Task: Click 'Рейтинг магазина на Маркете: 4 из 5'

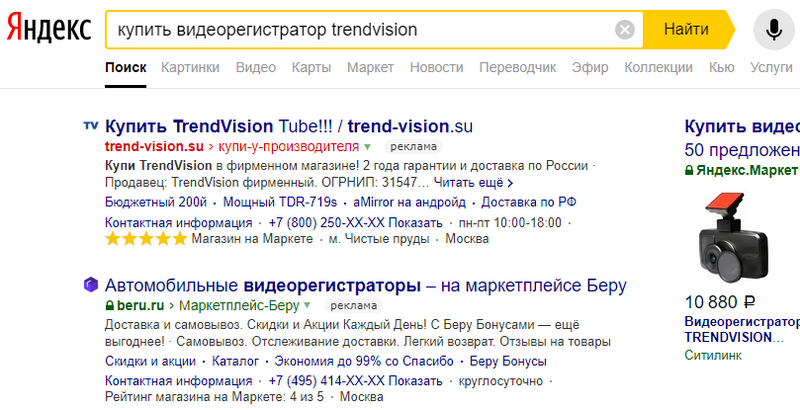Action: point(214,397)
